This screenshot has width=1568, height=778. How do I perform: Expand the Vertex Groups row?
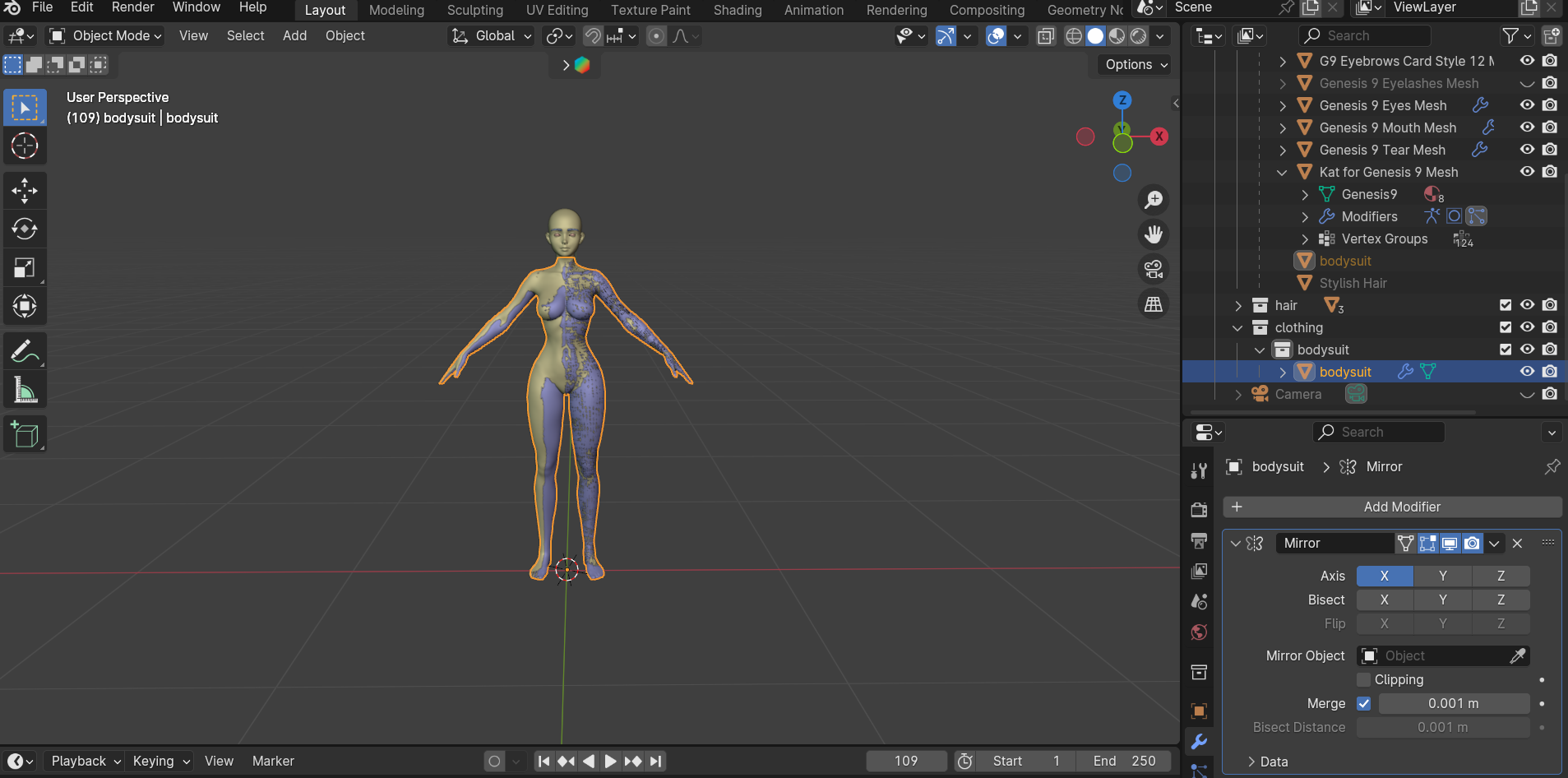pos(1305,238)
